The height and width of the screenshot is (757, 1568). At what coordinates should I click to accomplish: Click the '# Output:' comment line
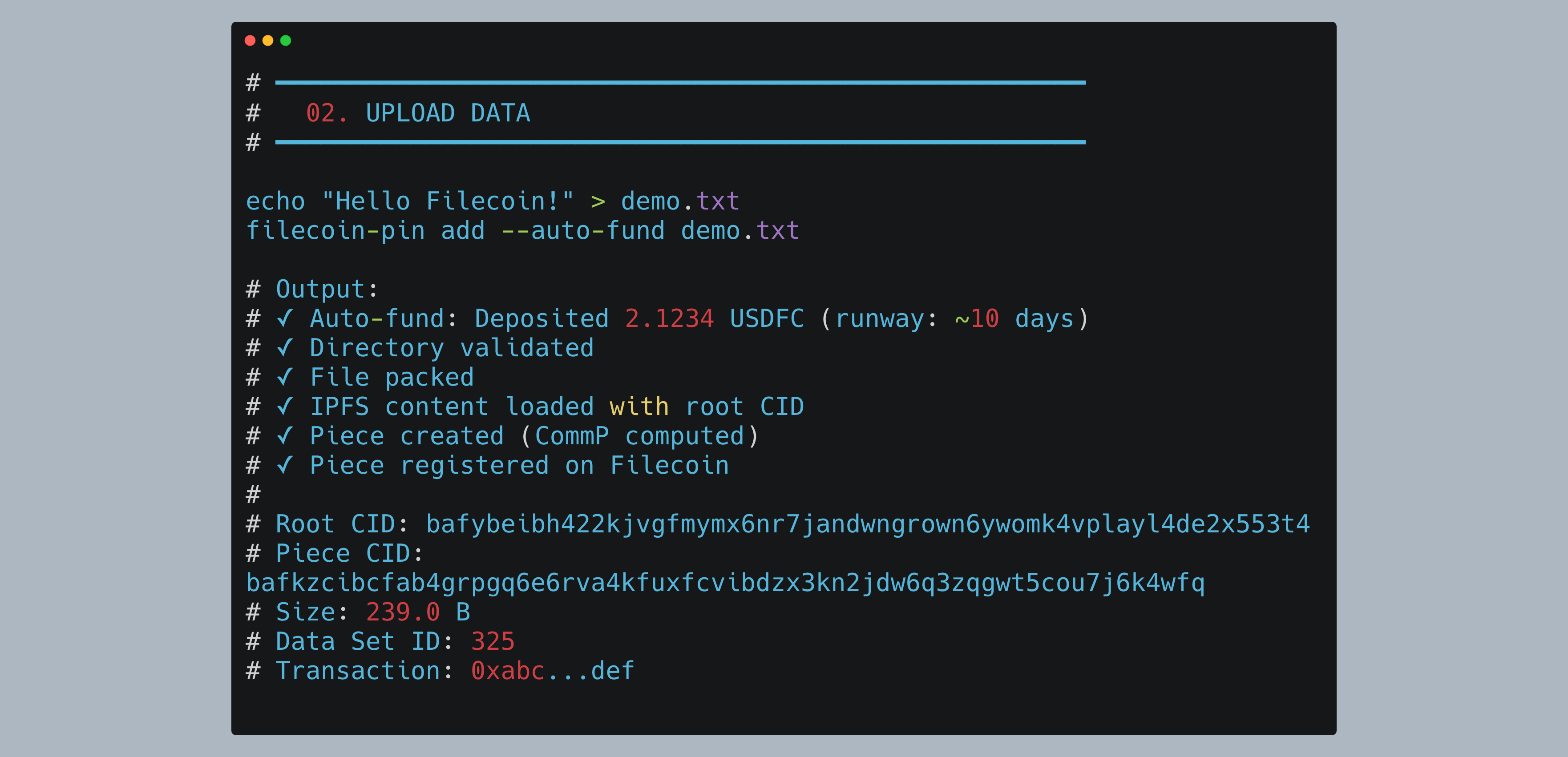[311, 289]
